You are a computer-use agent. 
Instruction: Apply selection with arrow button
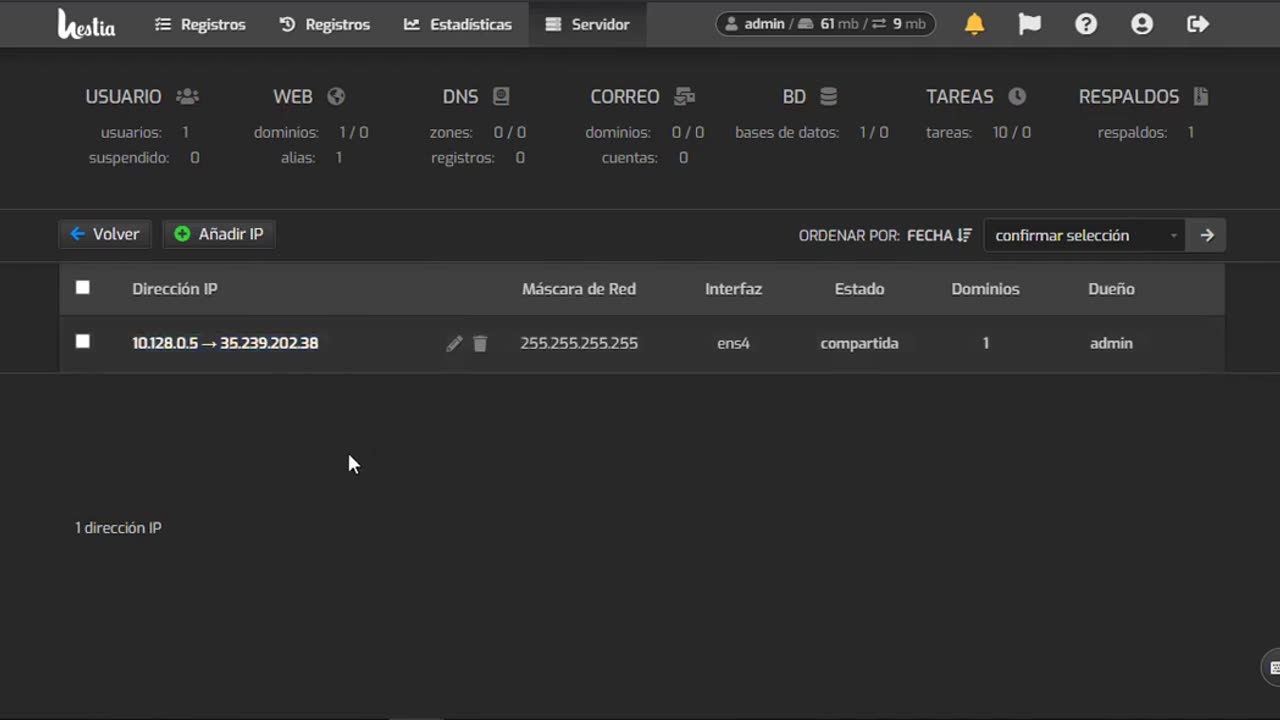point(1207,235)
